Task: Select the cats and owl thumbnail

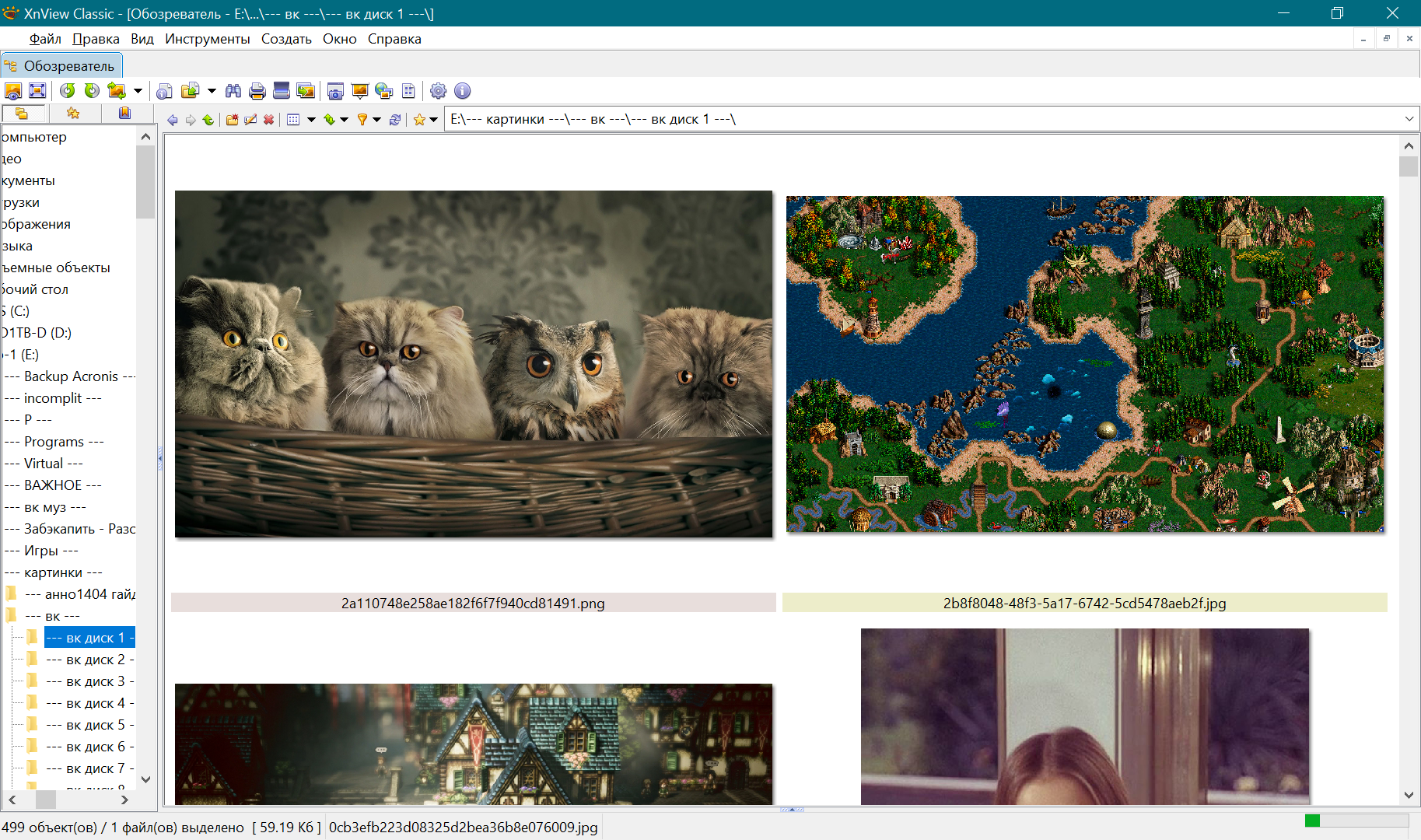Action: [x=474, y=364]
